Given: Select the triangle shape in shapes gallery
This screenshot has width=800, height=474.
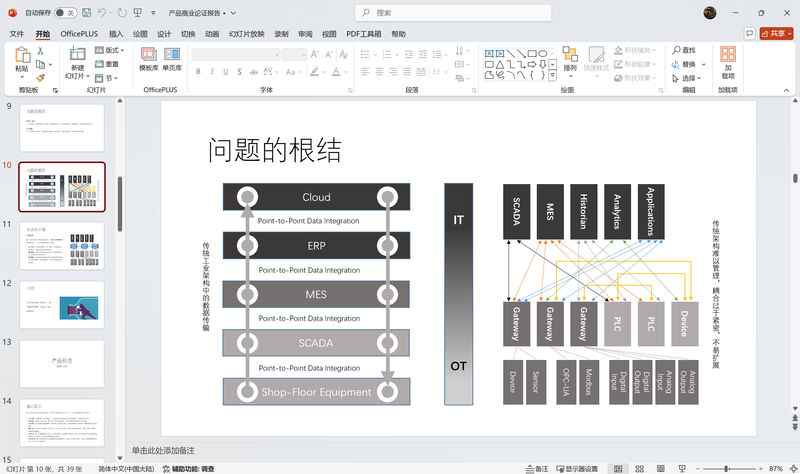Looking at the screenshot, I should (500, 64).
